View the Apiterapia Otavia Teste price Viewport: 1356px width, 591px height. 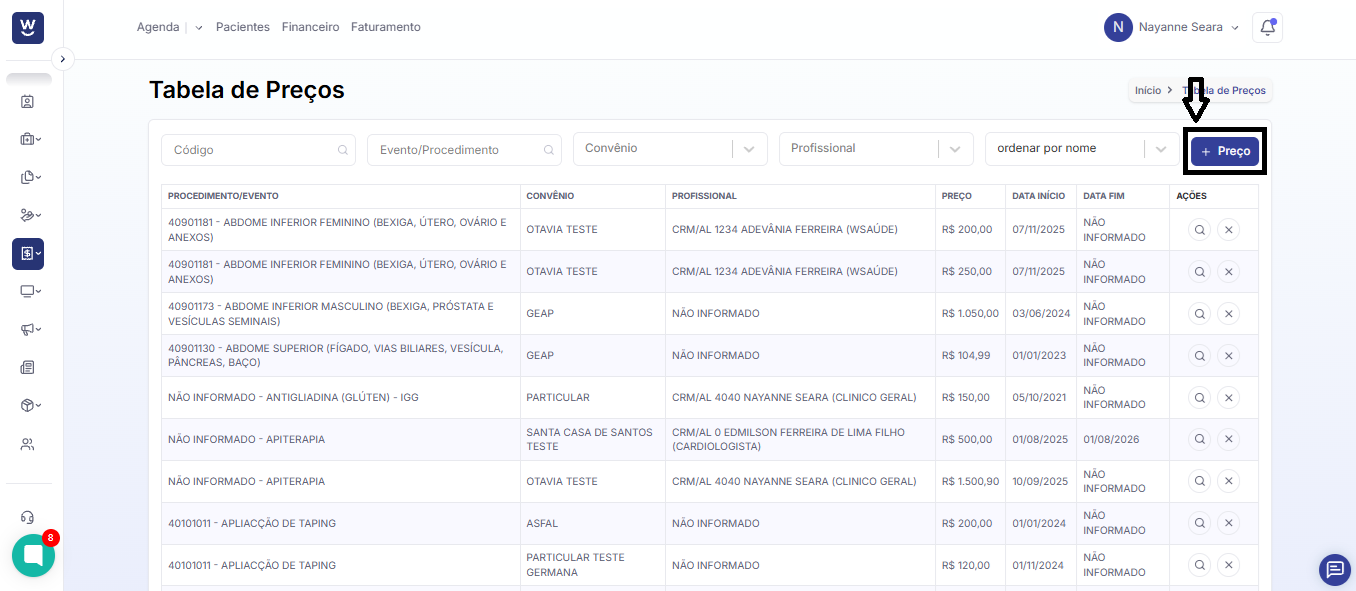tap(1199, 482)
